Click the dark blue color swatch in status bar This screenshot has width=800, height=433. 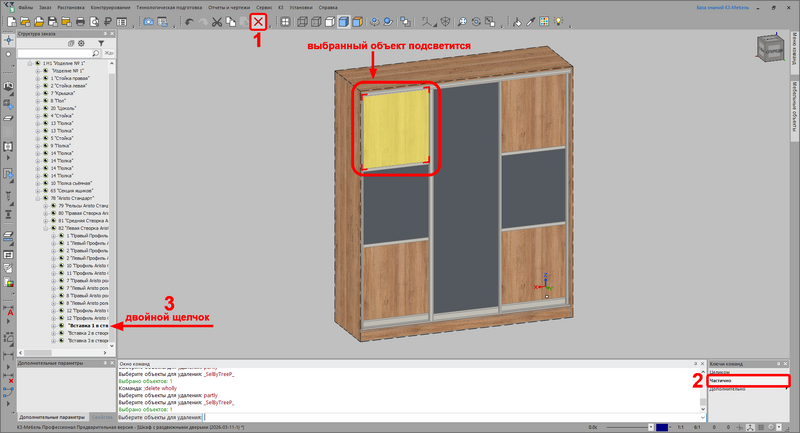click(x=662, y=427)
